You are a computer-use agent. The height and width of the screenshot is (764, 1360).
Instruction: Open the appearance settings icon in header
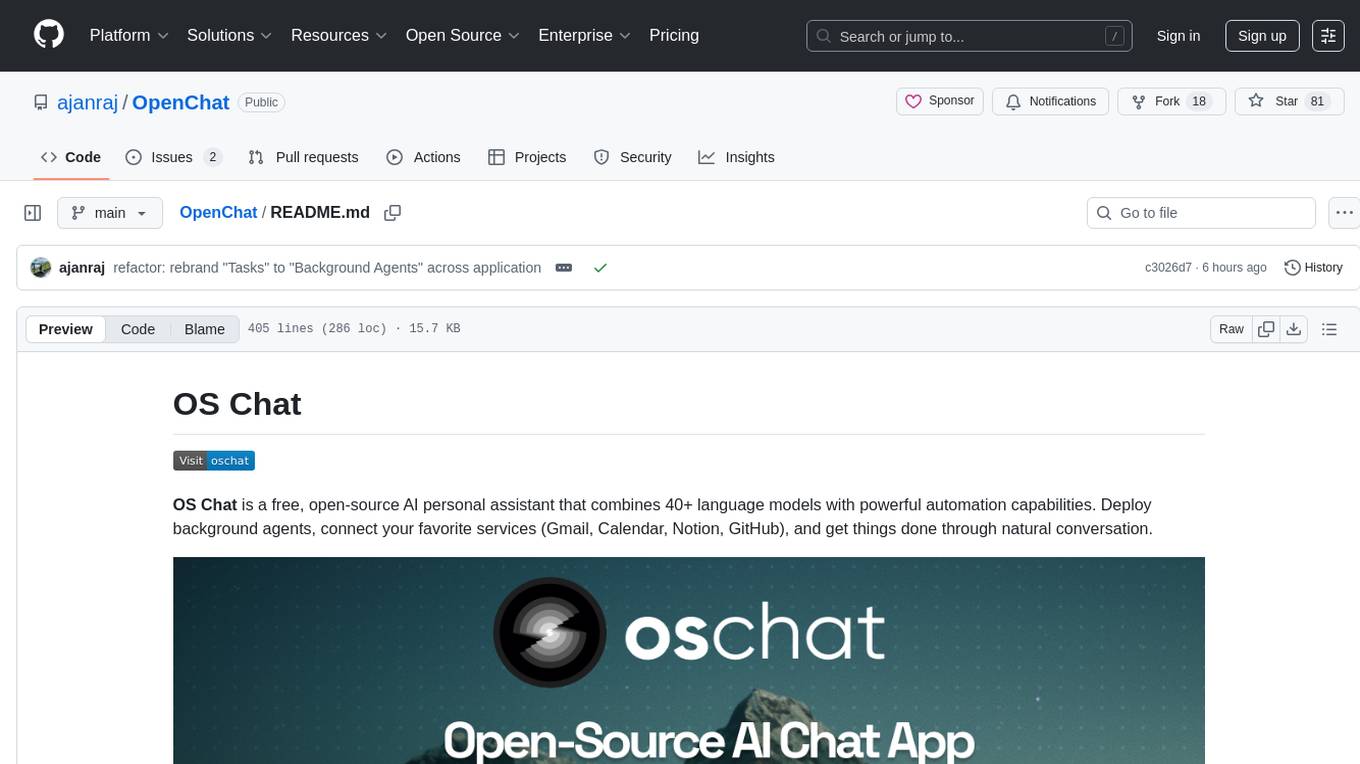[1328, 36]
